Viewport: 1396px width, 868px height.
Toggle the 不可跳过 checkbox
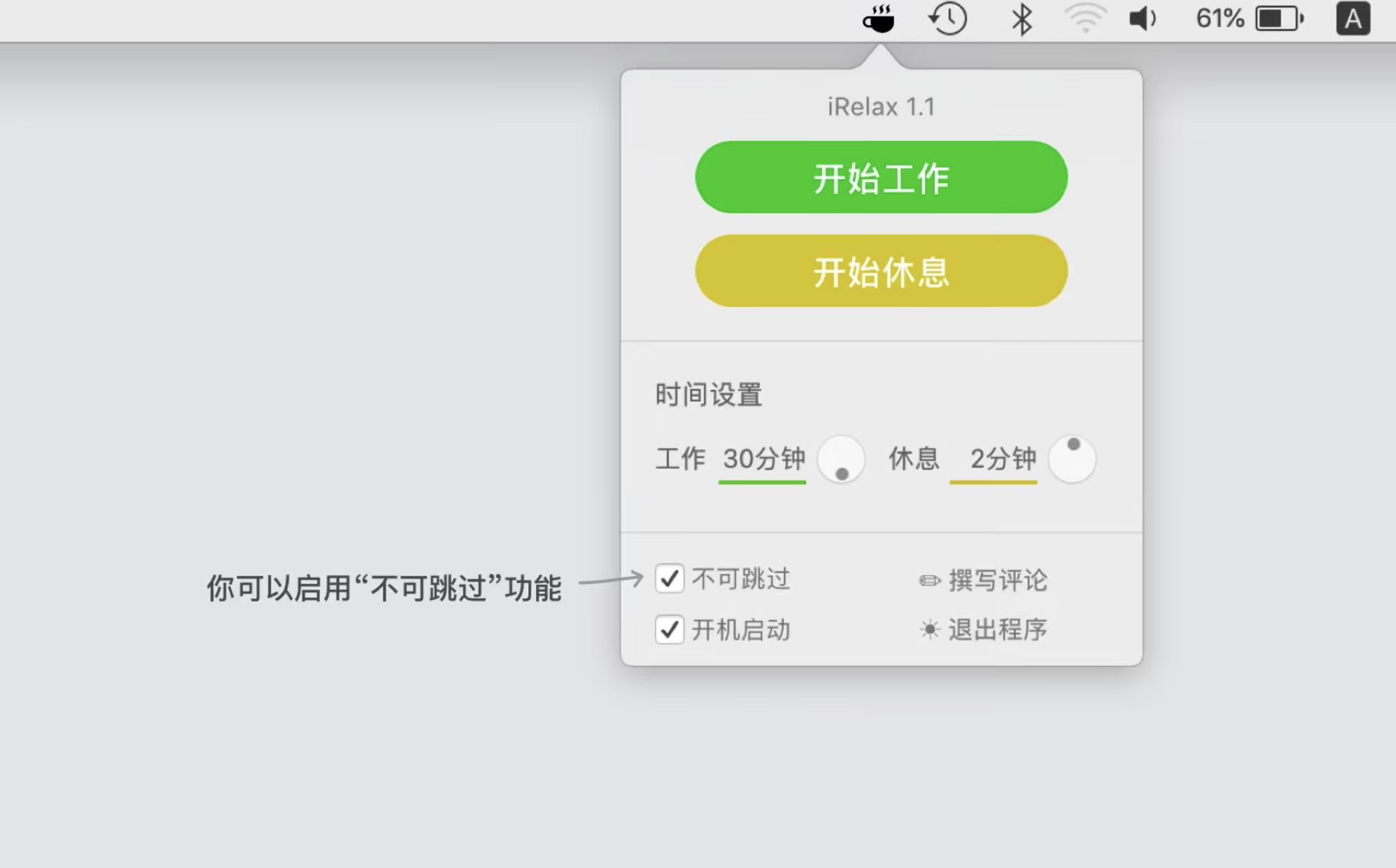(x=670, y=579)
